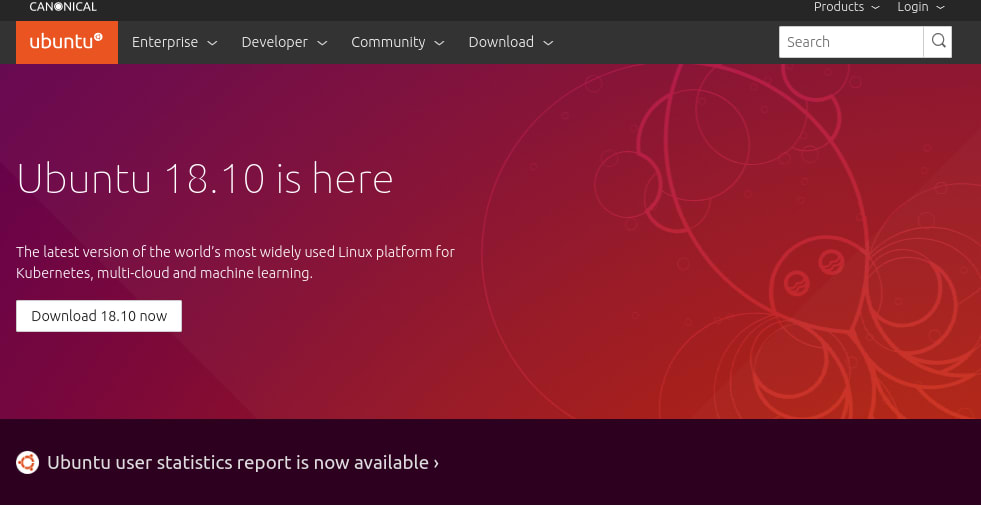Click the Search input field

tap(851, 42)
